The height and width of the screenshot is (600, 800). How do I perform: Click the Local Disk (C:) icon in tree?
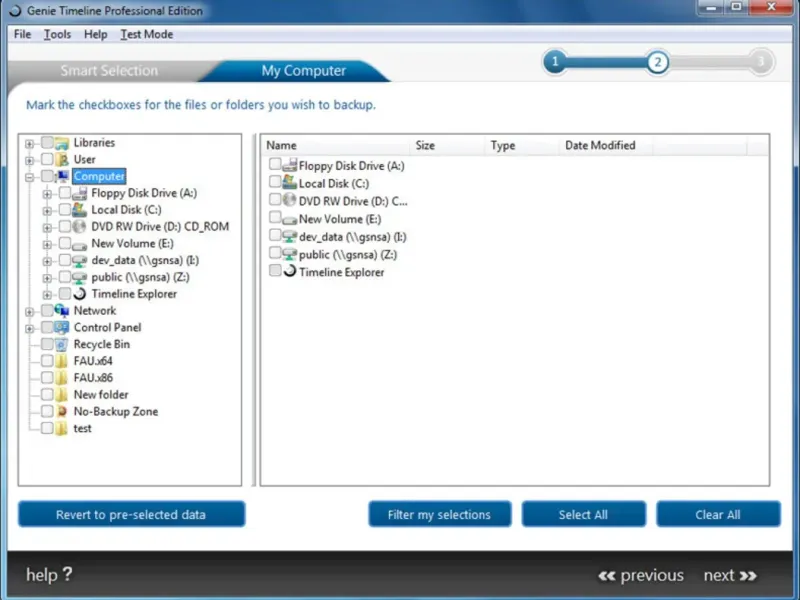(80, 210)
